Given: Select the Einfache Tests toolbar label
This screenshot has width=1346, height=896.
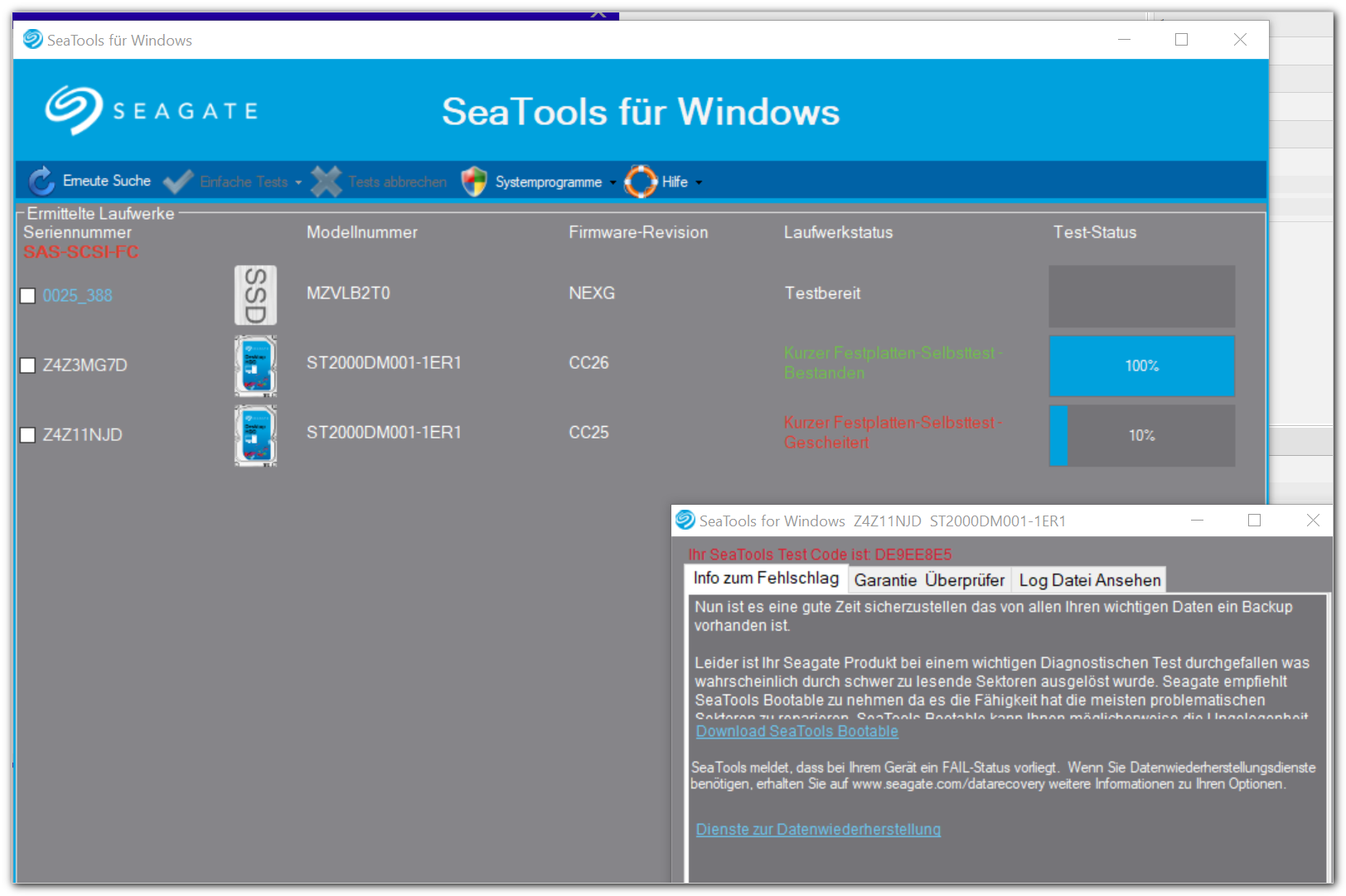Looking at the screenshot, I should 244,182.
